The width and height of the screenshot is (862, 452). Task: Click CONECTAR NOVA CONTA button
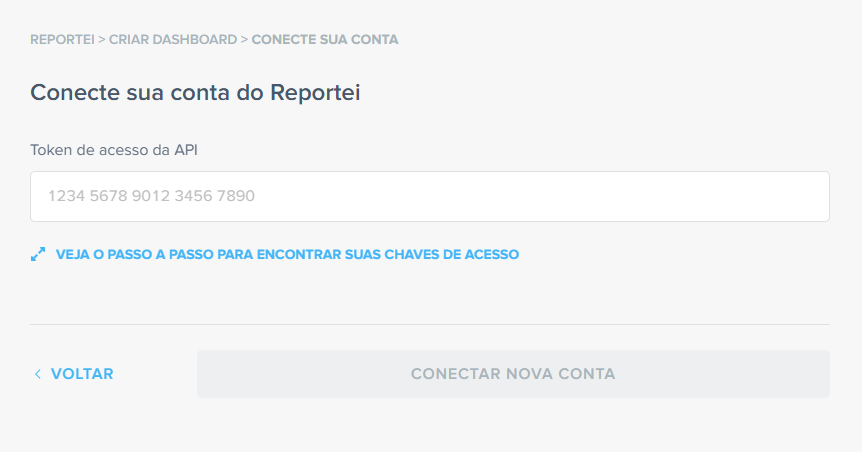point(513,374)
